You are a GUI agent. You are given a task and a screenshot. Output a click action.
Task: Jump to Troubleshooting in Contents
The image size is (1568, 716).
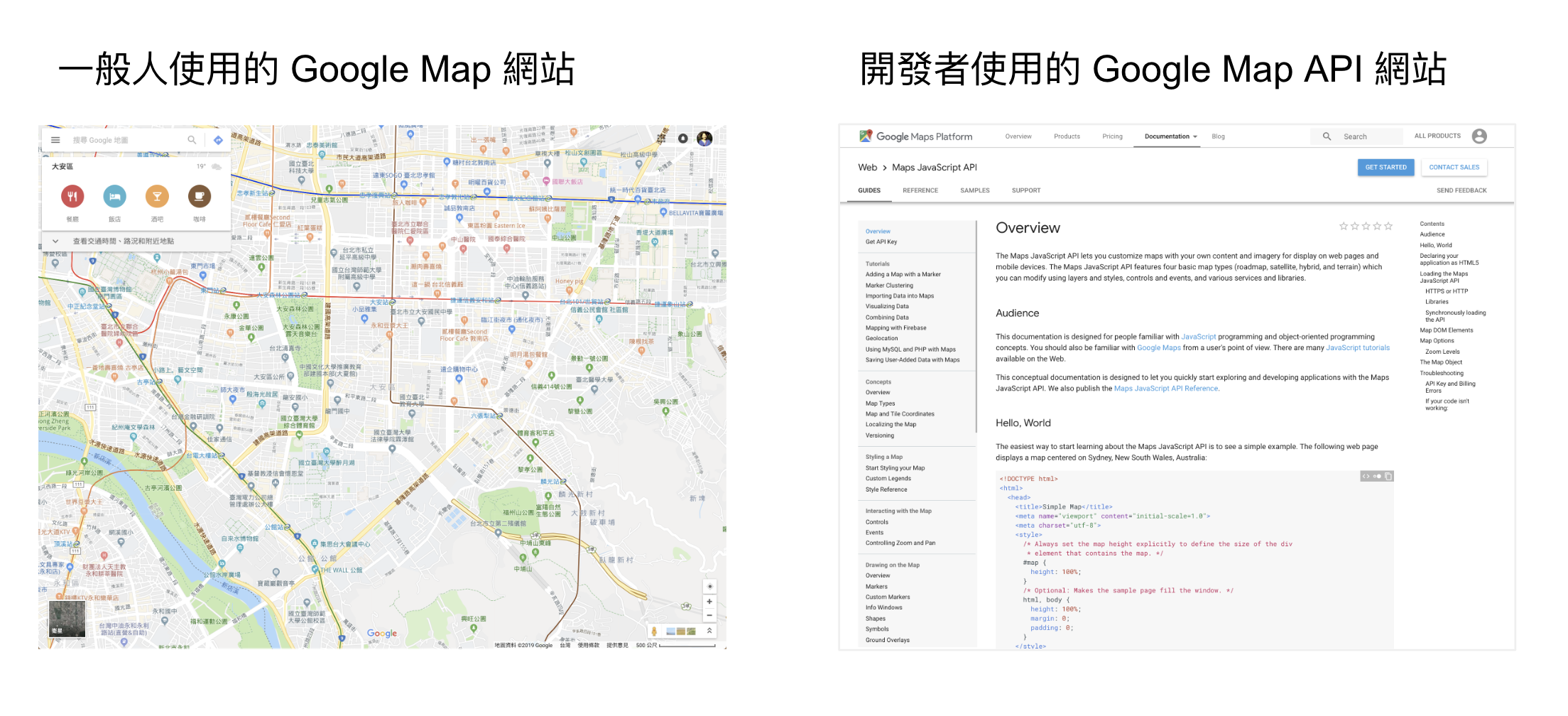pos(1441,373)
